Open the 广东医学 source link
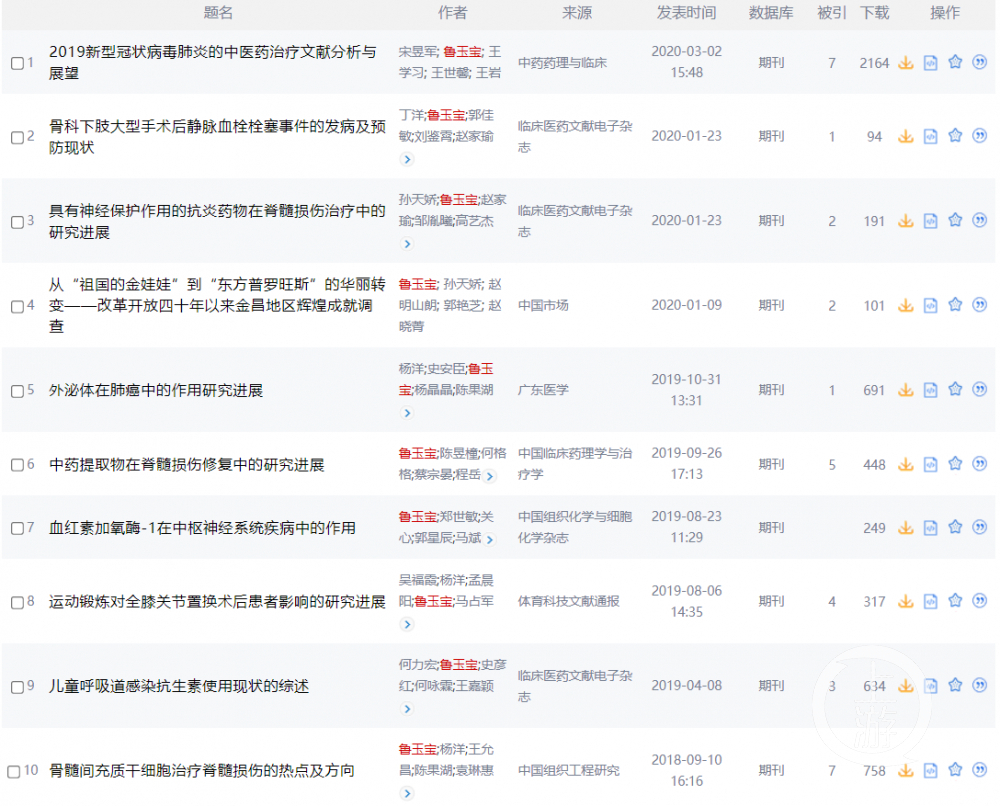 543,390
